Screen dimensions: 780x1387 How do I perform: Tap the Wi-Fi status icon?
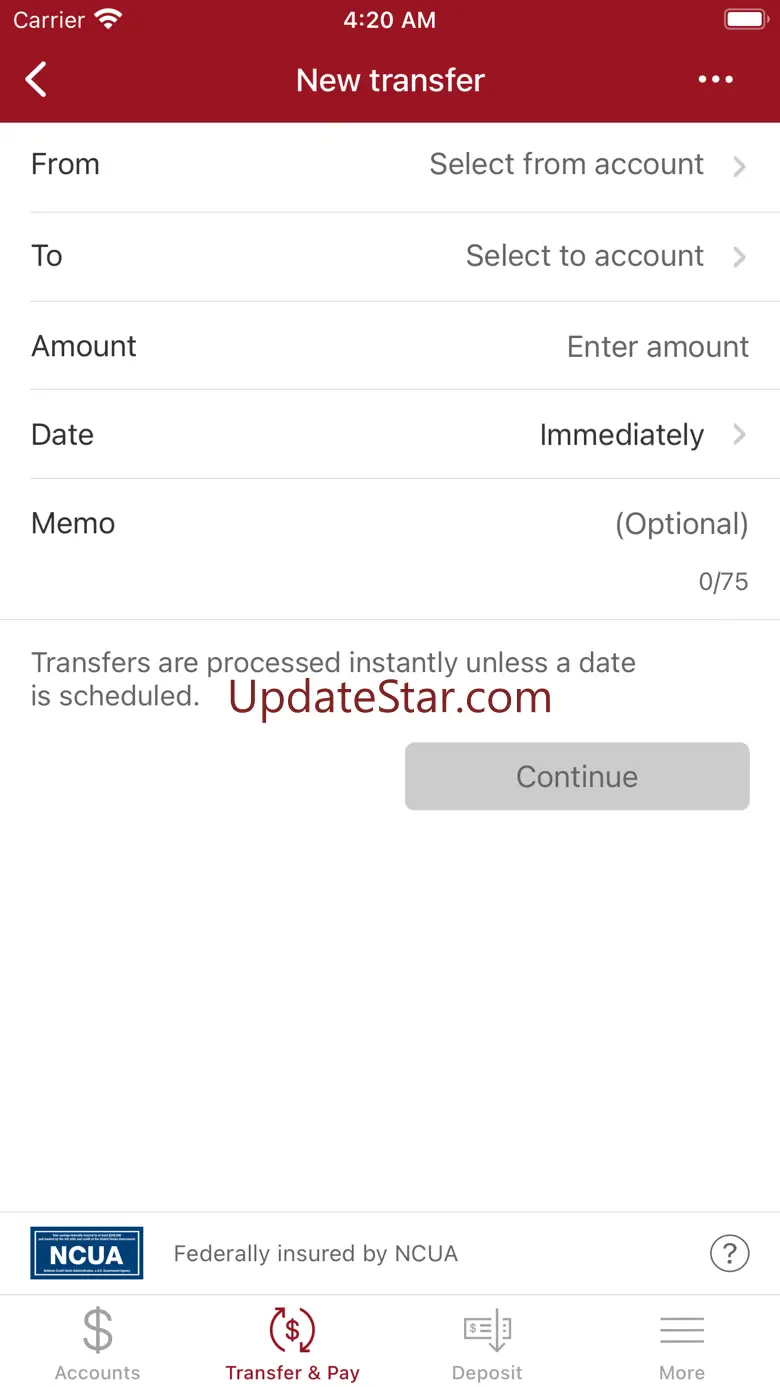coord(107,19)
